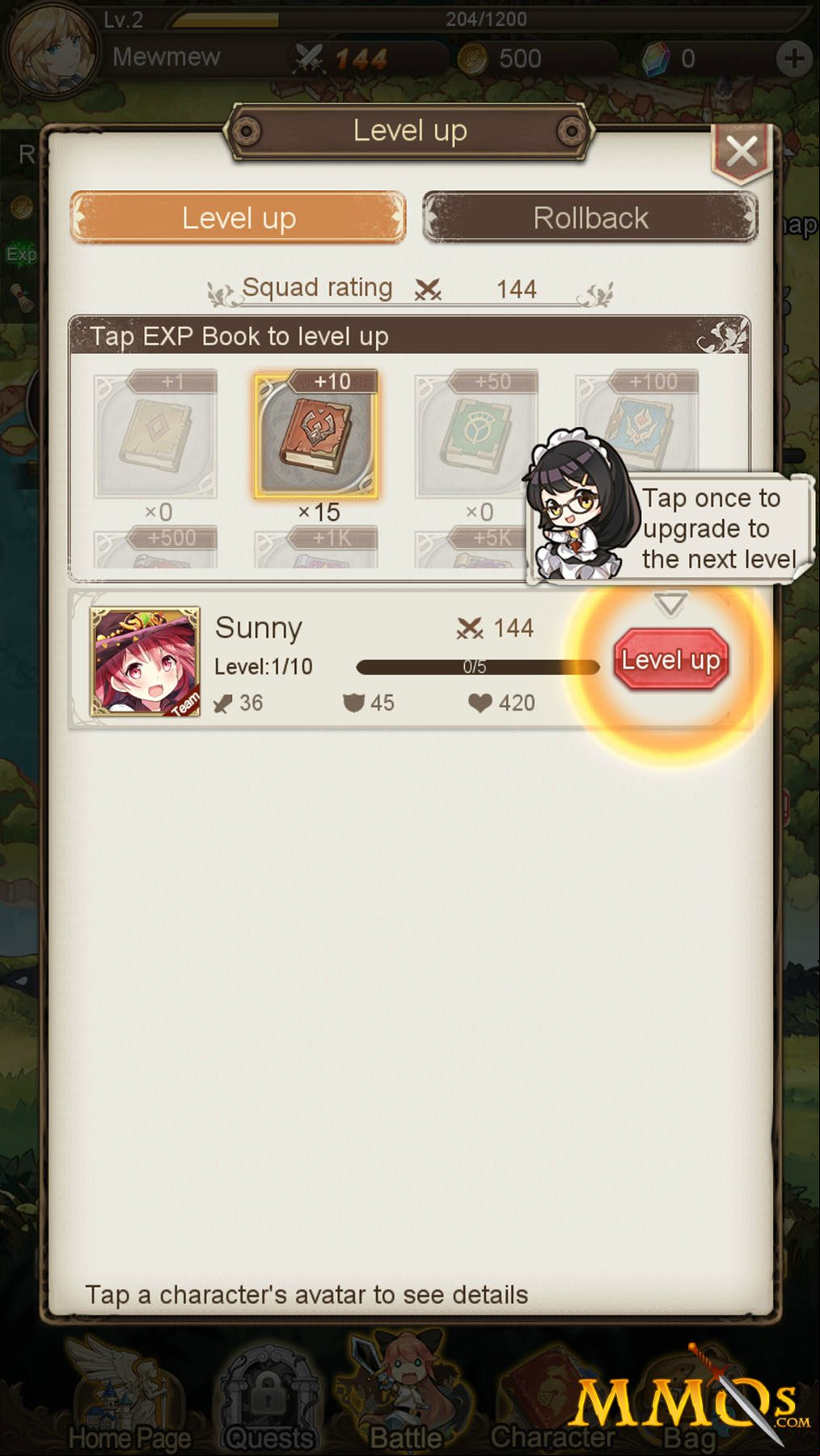Tap the +10 EXP book
Screen dimensions: 820x1456
(x=316, y=434)
